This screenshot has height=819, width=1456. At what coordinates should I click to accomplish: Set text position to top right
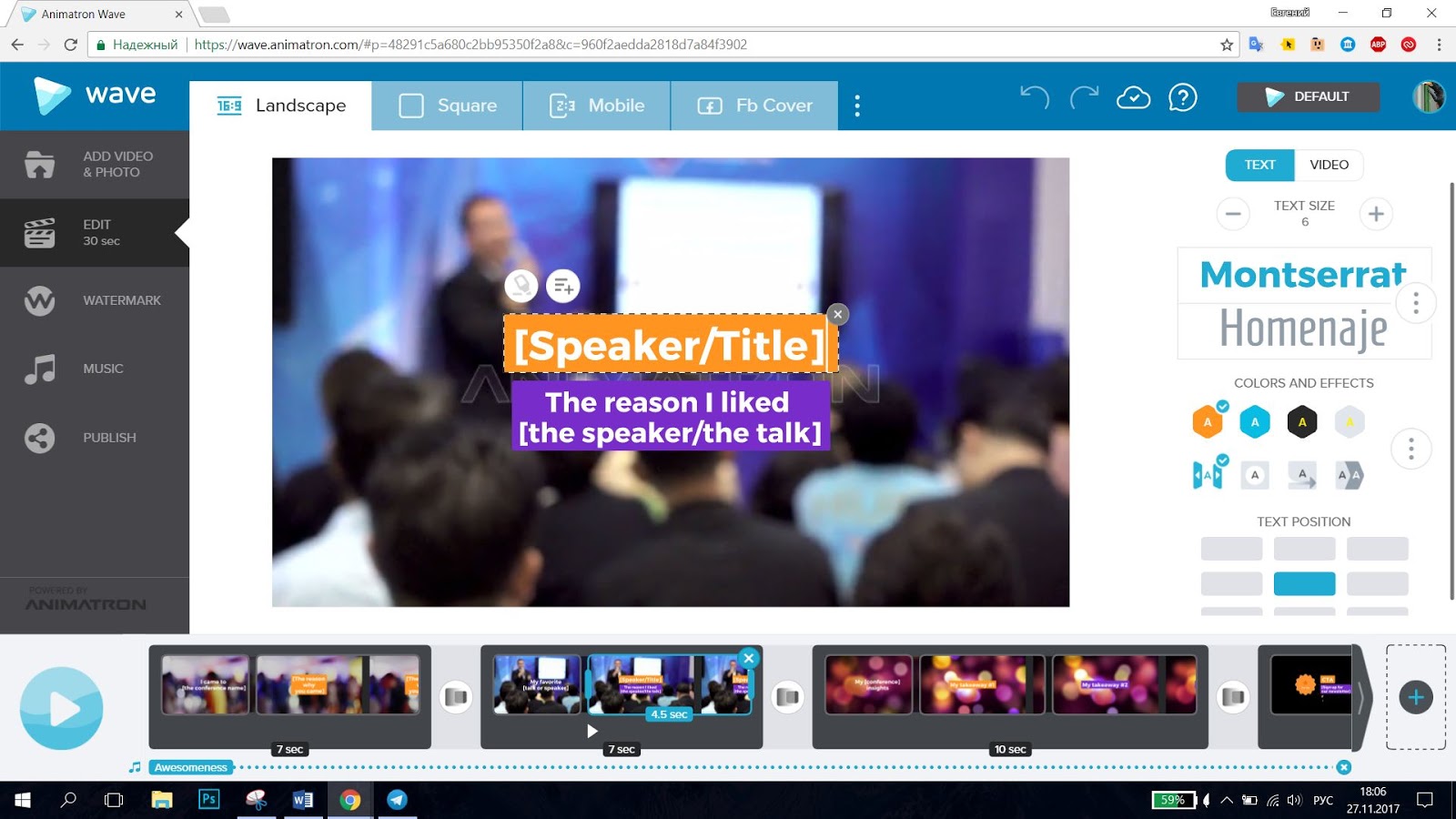click(1377, 549)
